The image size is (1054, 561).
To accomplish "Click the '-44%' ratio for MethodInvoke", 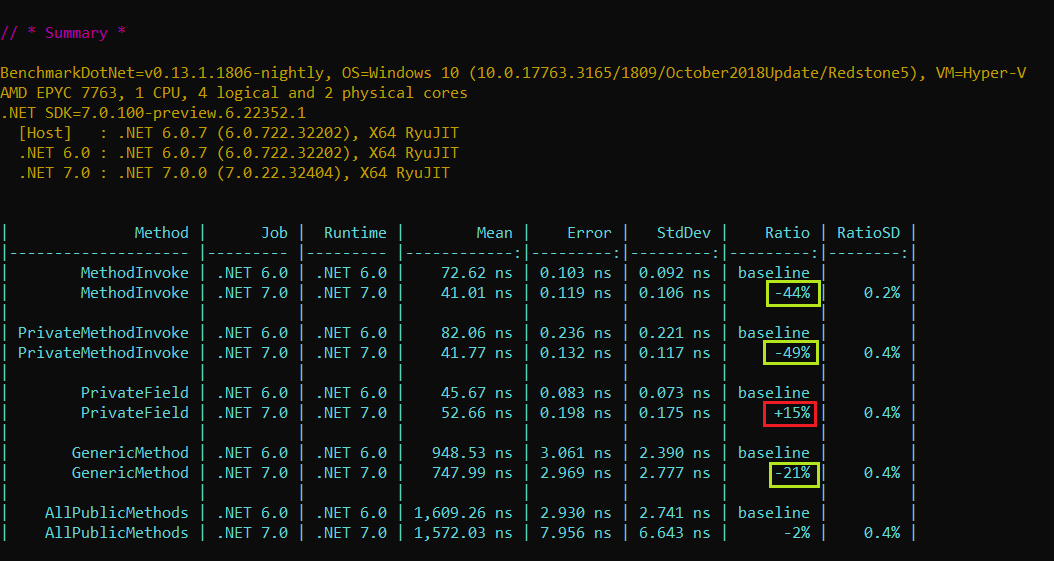I will [793, 293].
